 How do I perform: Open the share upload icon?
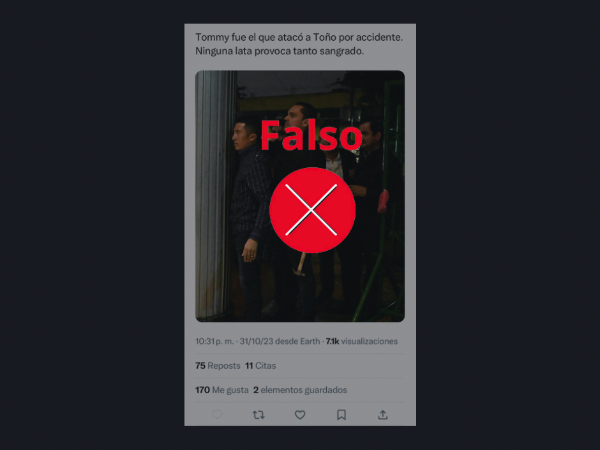pyautogui.click(x=383, y=415)
